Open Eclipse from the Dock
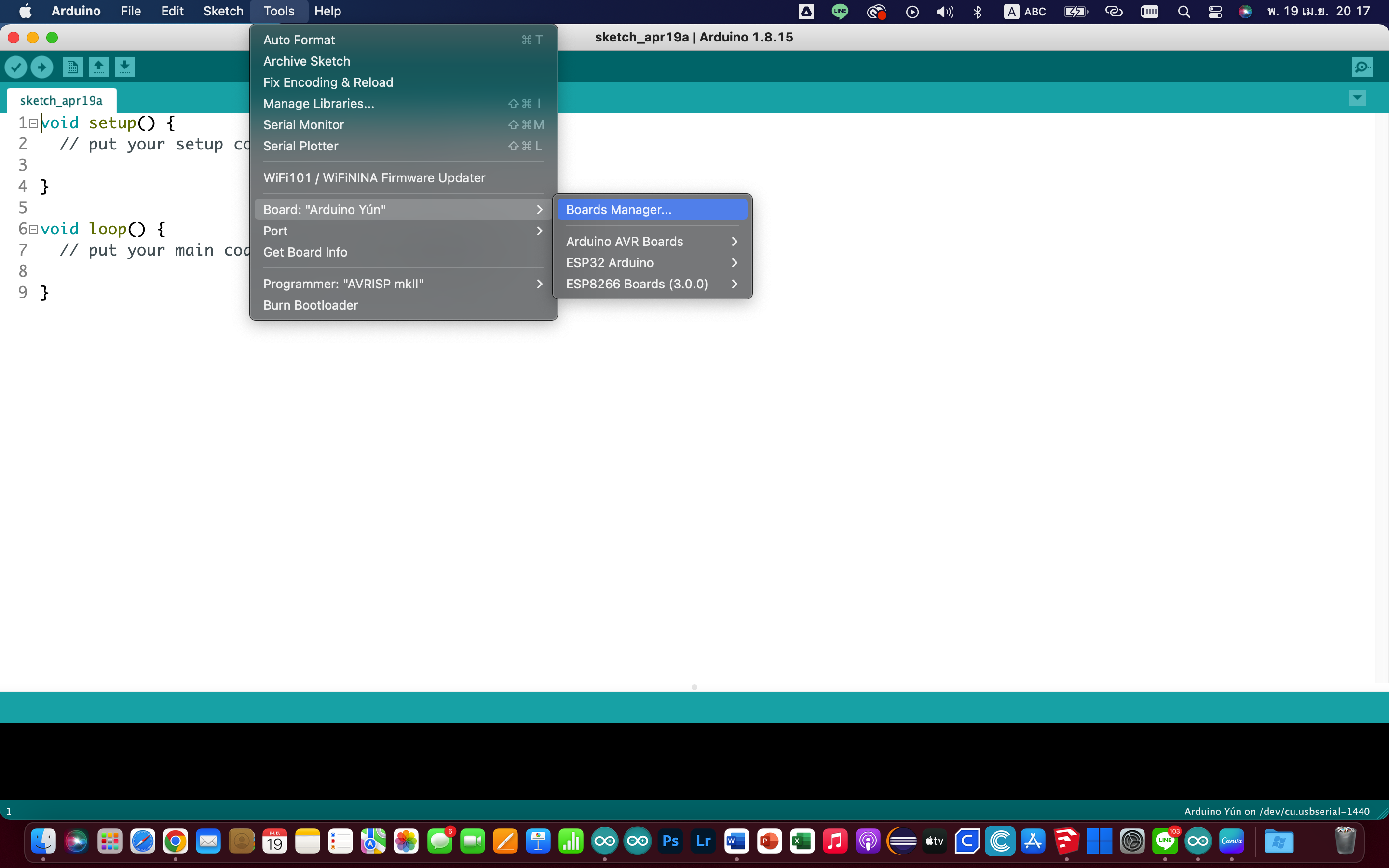The width and height of the screenshot is (1389, 868). tap(902, 841)
